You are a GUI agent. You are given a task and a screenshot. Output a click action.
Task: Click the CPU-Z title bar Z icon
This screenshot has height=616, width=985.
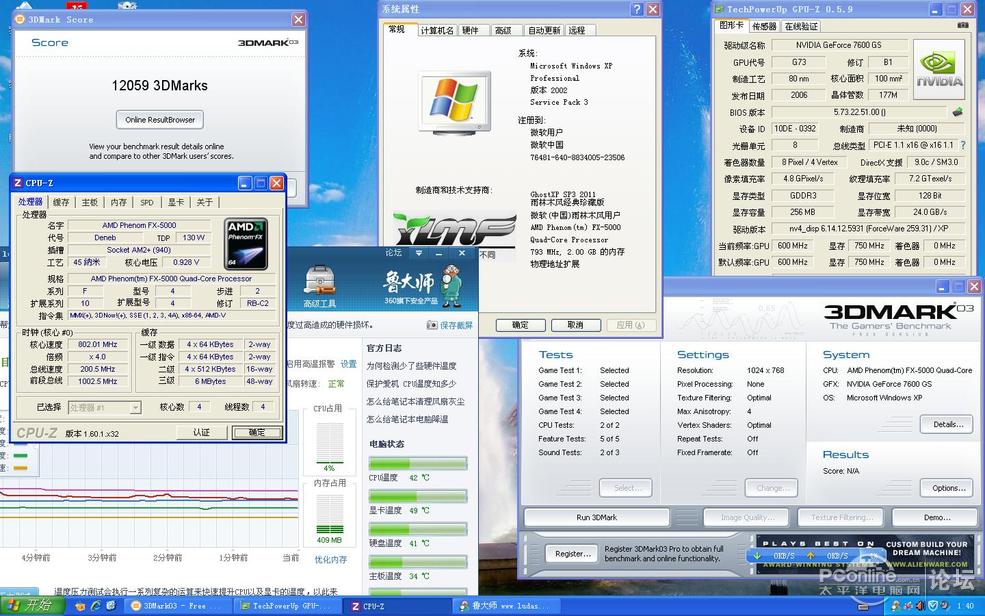coord(18,183)
